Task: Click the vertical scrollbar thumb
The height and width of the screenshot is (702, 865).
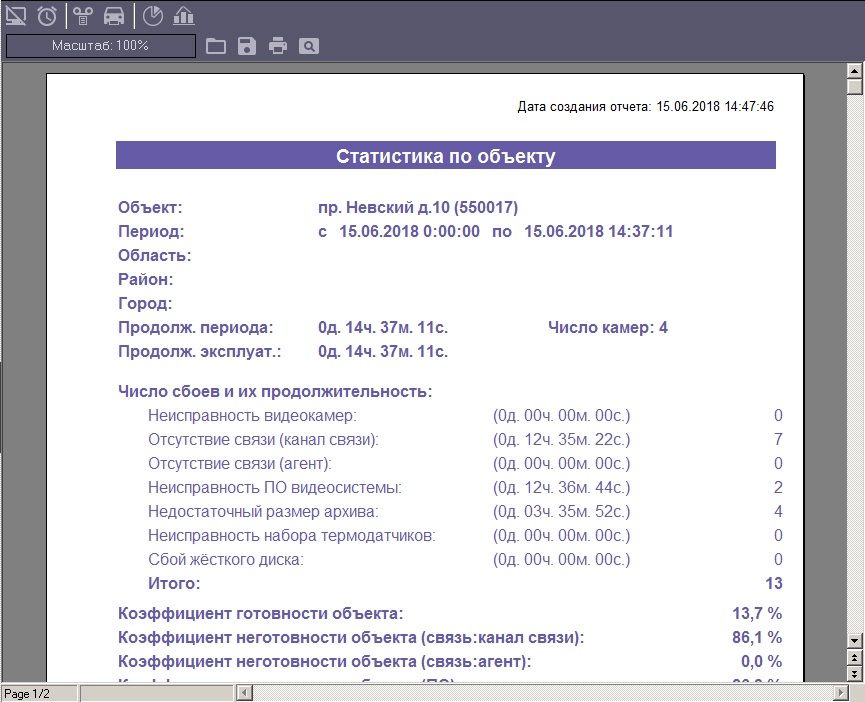Action: click(x=854, y=87)
